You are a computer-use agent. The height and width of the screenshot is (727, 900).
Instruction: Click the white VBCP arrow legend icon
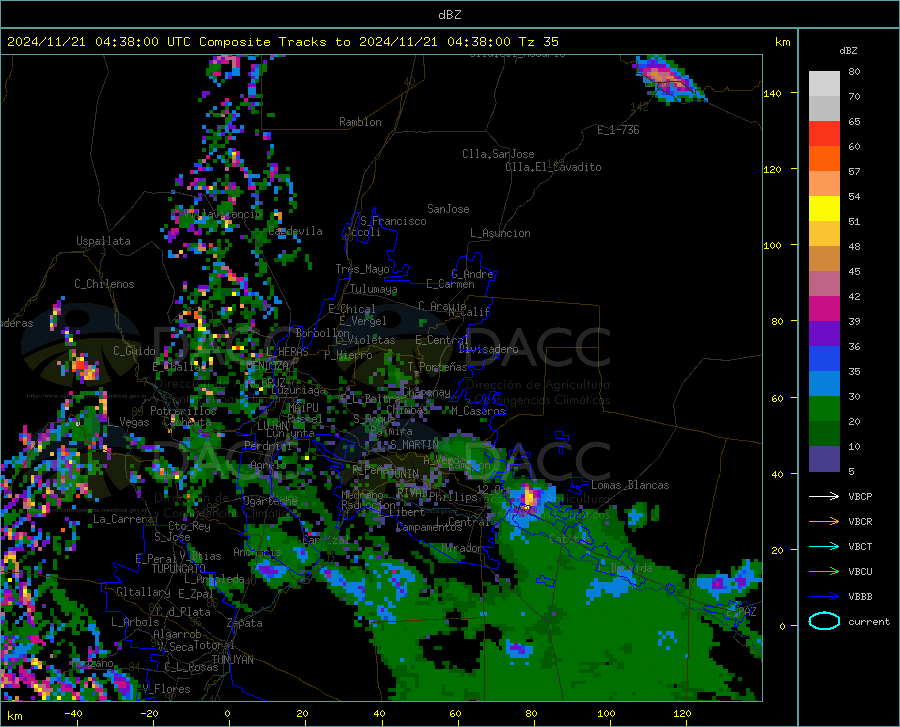click(x=824, y=496)
